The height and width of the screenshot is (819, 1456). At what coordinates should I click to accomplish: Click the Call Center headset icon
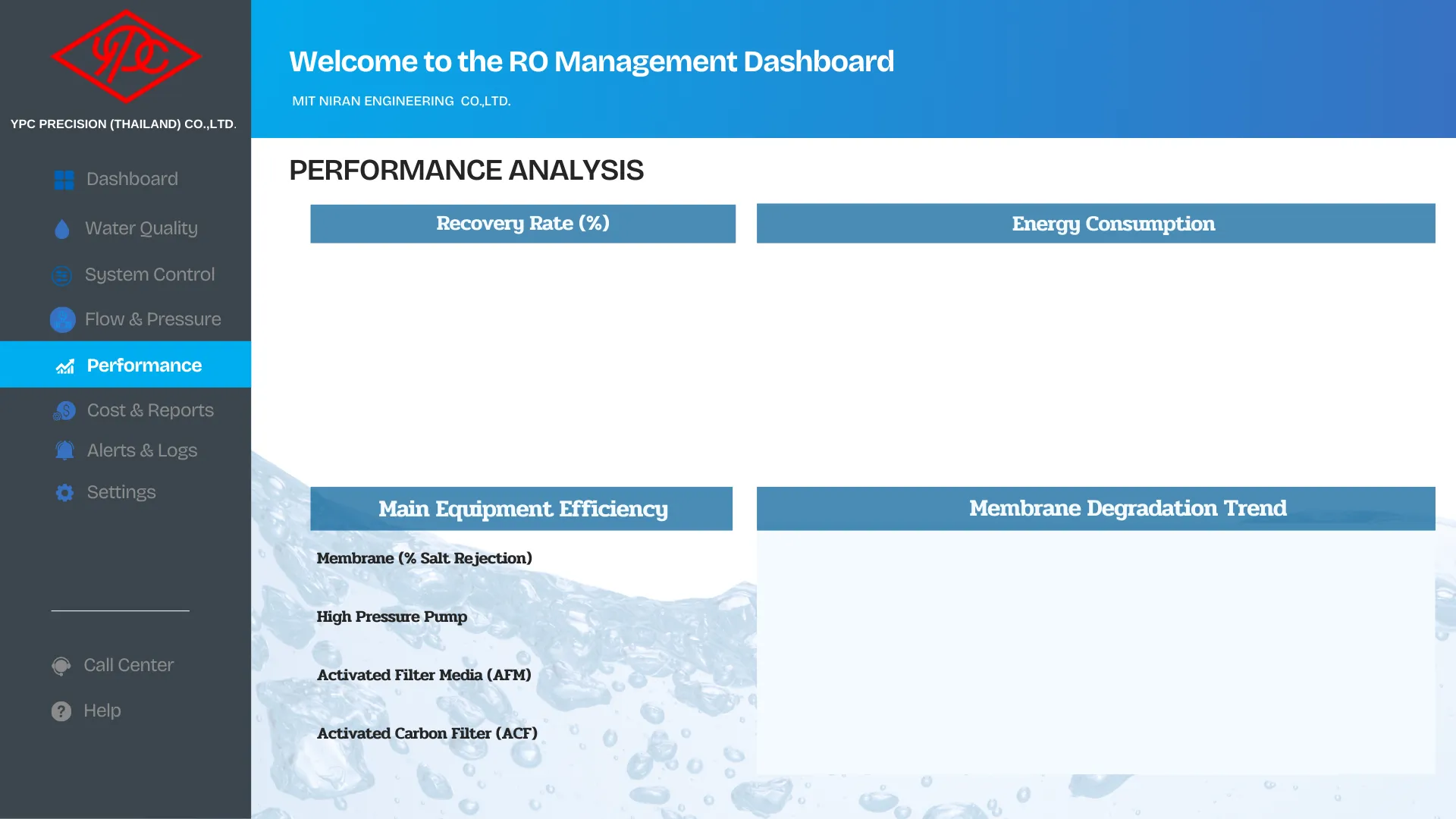tap(61, 666)
